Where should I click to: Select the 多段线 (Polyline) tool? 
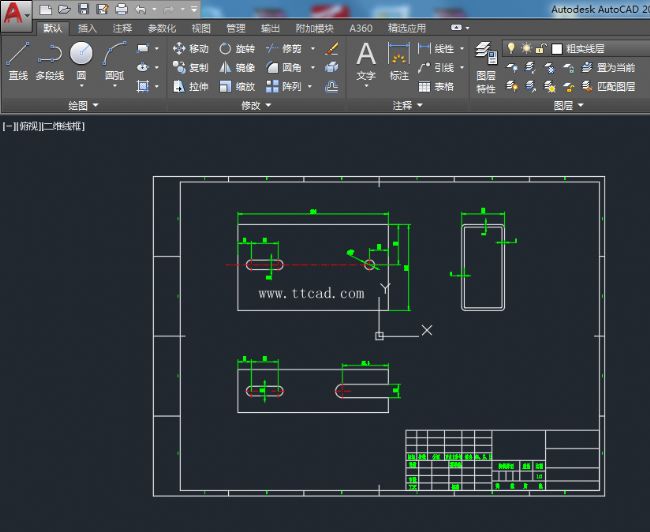pyautogui.click(x=50, y=61)
